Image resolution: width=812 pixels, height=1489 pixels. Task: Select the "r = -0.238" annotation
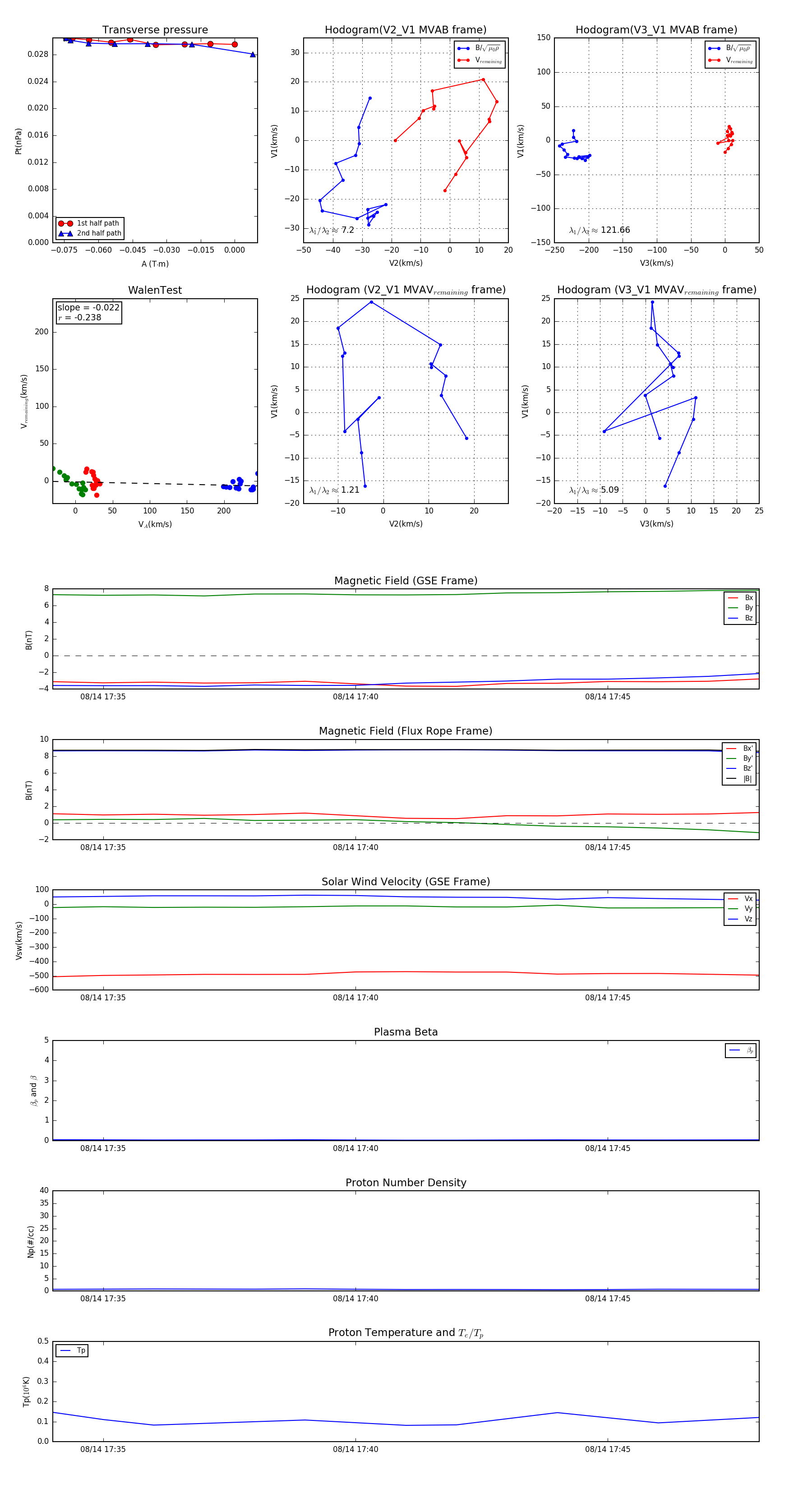[80, 317]
